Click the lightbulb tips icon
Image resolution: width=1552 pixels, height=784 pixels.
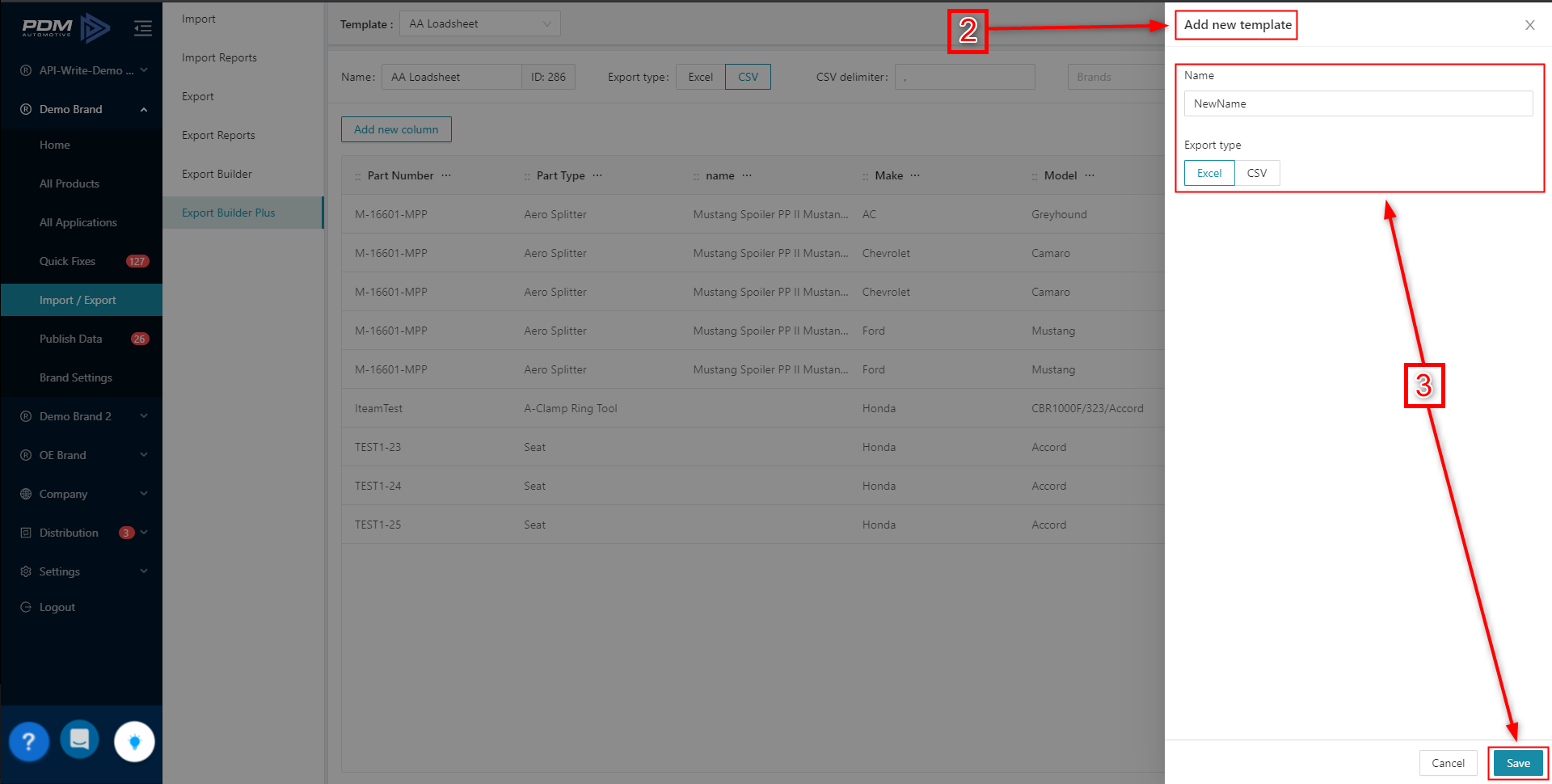pyautogui.click(x=134, y=741)
